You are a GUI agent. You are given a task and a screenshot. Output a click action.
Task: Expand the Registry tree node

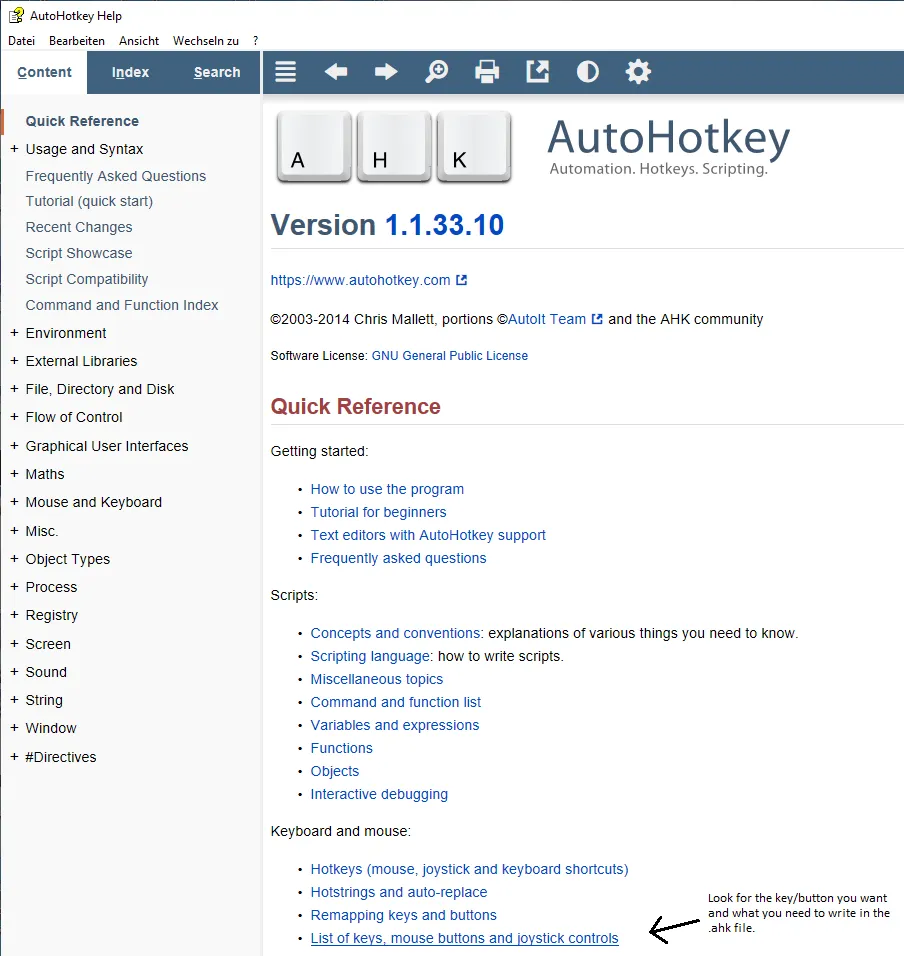14,615
